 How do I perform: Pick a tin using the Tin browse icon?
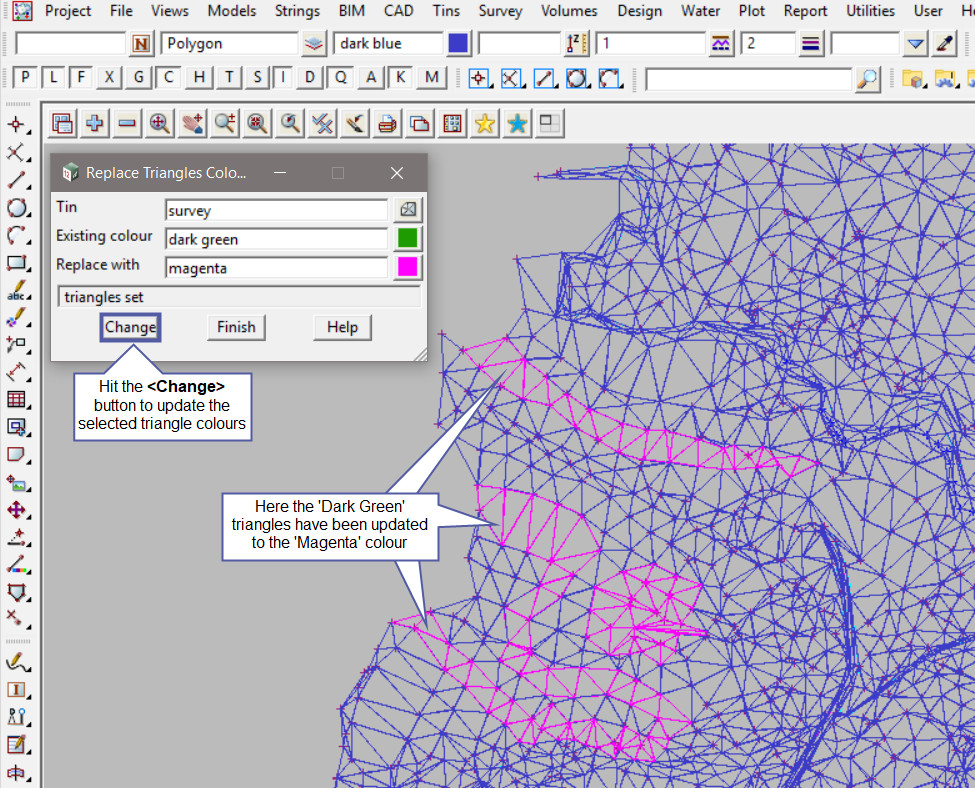[x=407, y=210]
